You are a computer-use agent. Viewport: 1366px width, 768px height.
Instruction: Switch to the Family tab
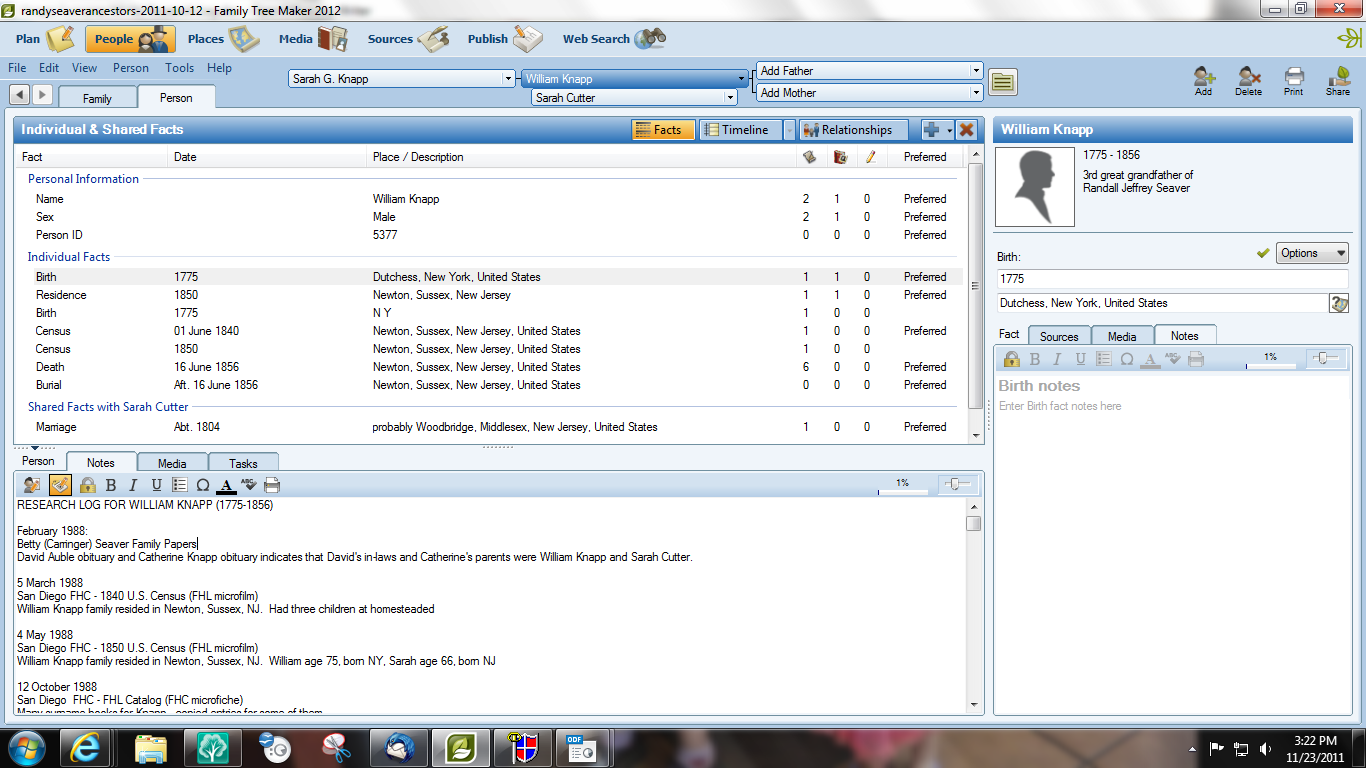pyautogui.click(x=97, y=98)
